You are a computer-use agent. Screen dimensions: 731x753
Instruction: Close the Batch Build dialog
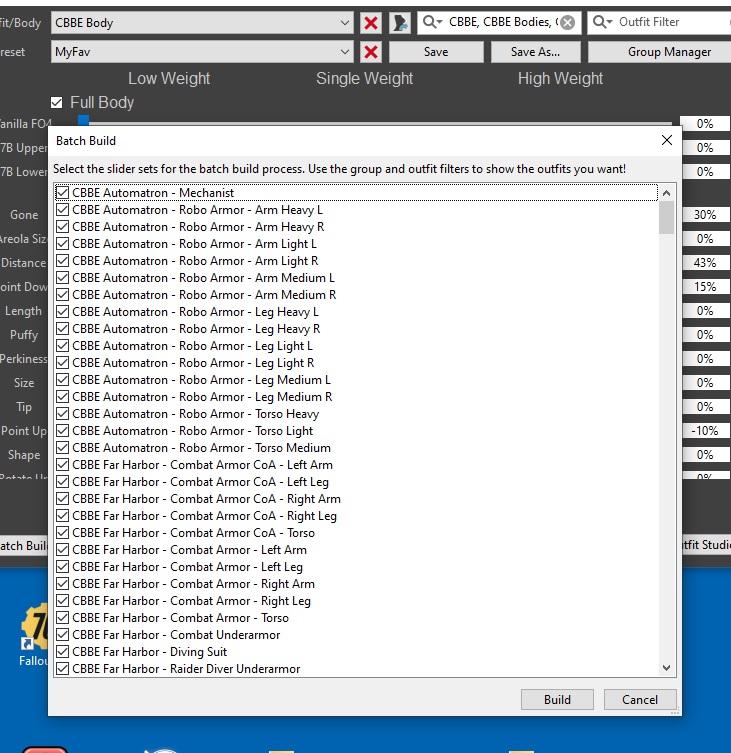[x=667, y=141]
